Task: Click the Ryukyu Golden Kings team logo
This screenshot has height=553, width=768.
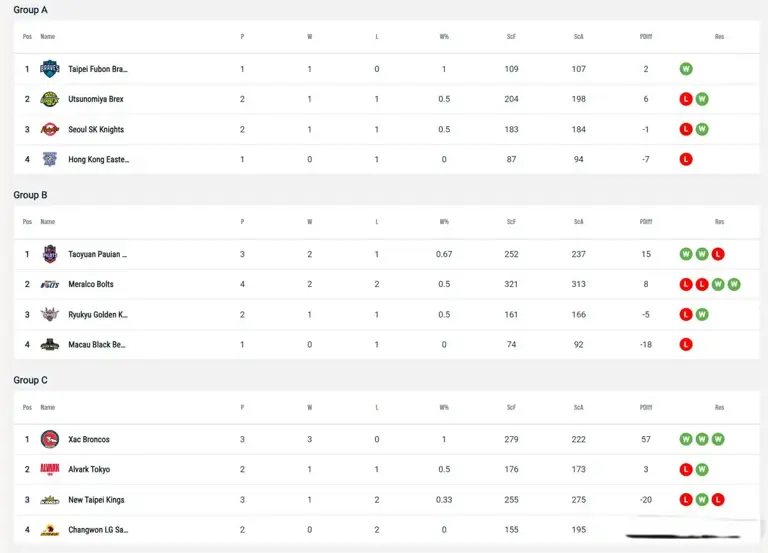Action: [50, 314]
